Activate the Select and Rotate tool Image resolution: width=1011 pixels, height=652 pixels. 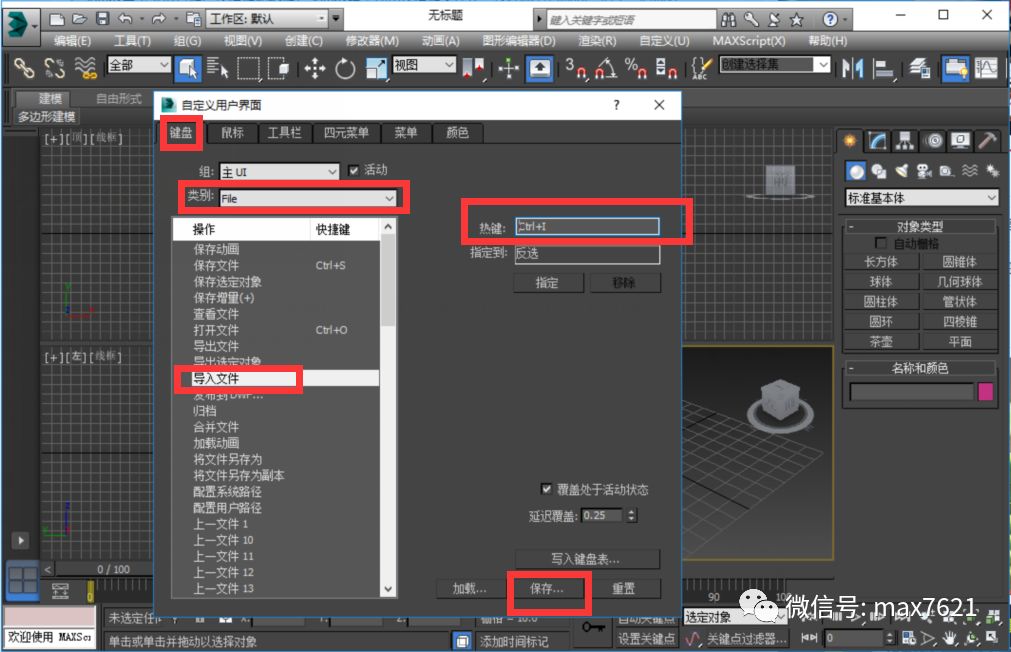[345, 68]
